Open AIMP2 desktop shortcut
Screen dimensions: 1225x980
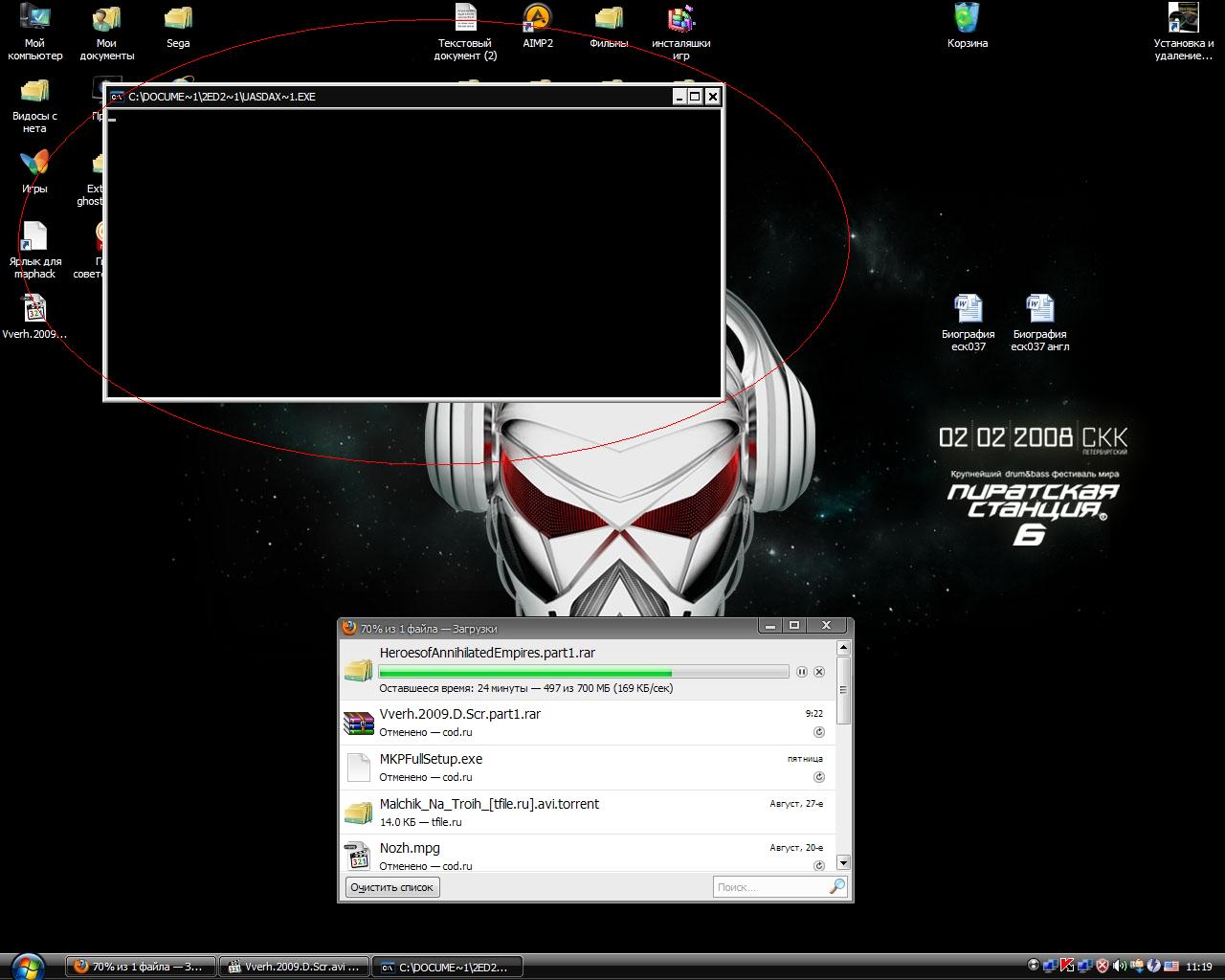pyautogui.click(x=537, y=19)
